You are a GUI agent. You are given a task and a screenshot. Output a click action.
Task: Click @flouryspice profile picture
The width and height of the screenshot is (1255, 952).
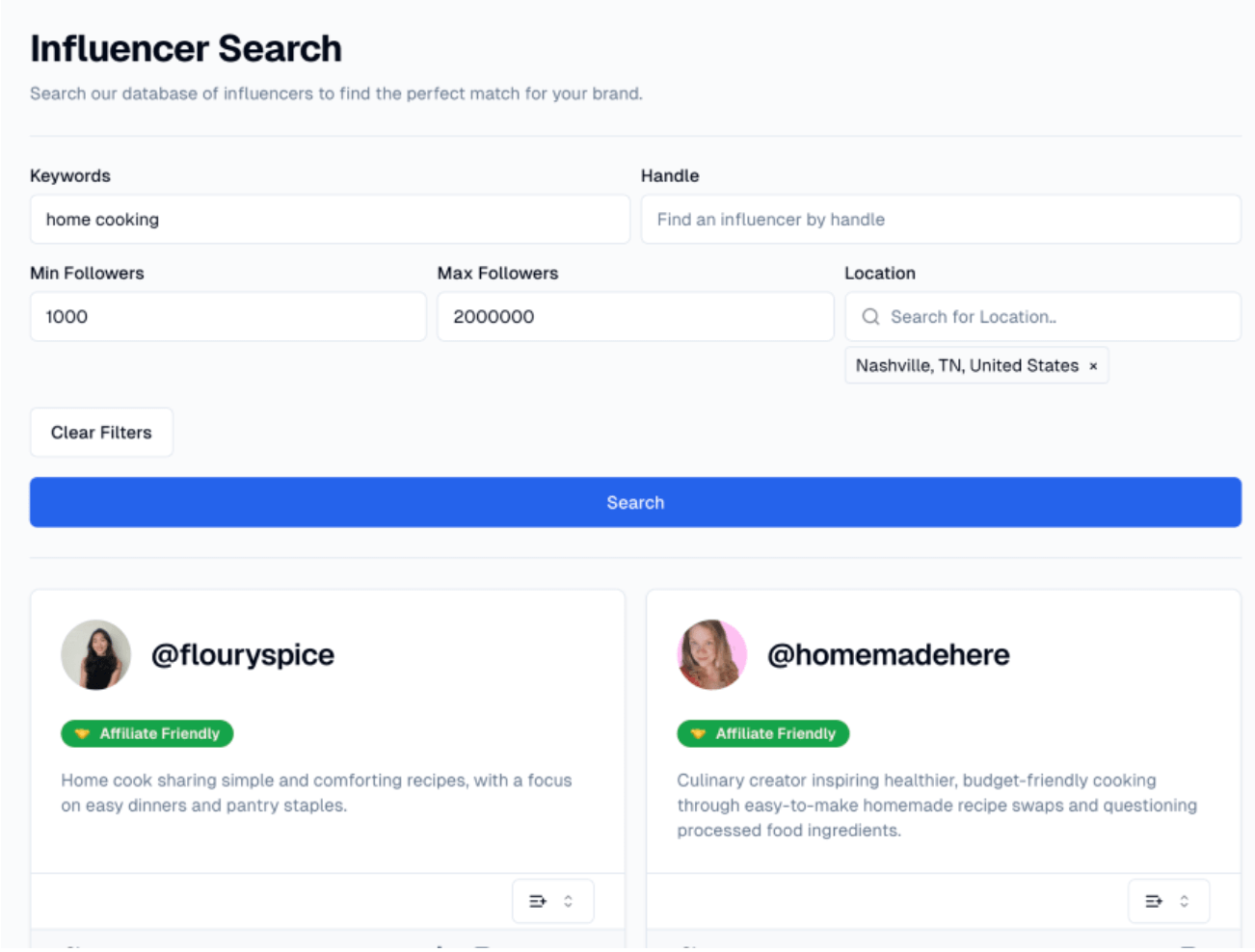96,654
